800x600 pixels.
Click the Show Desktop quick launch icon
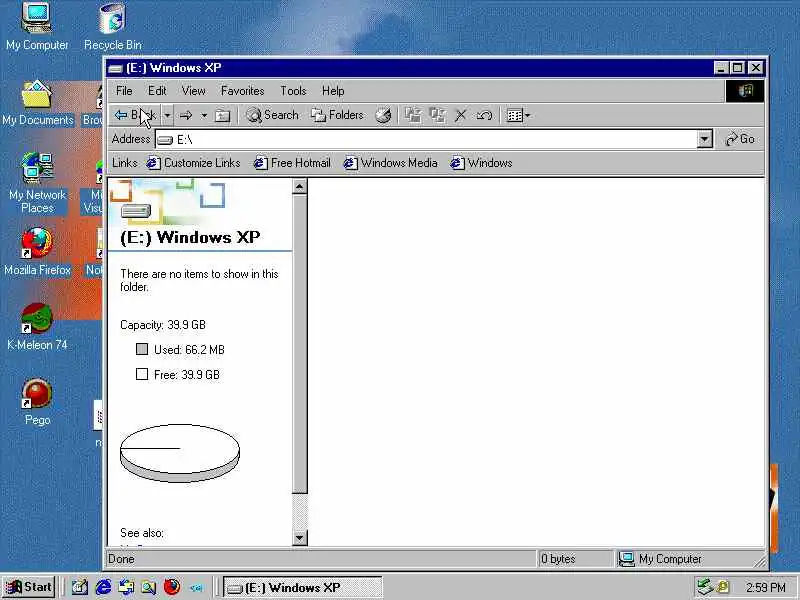click(80, 587)
